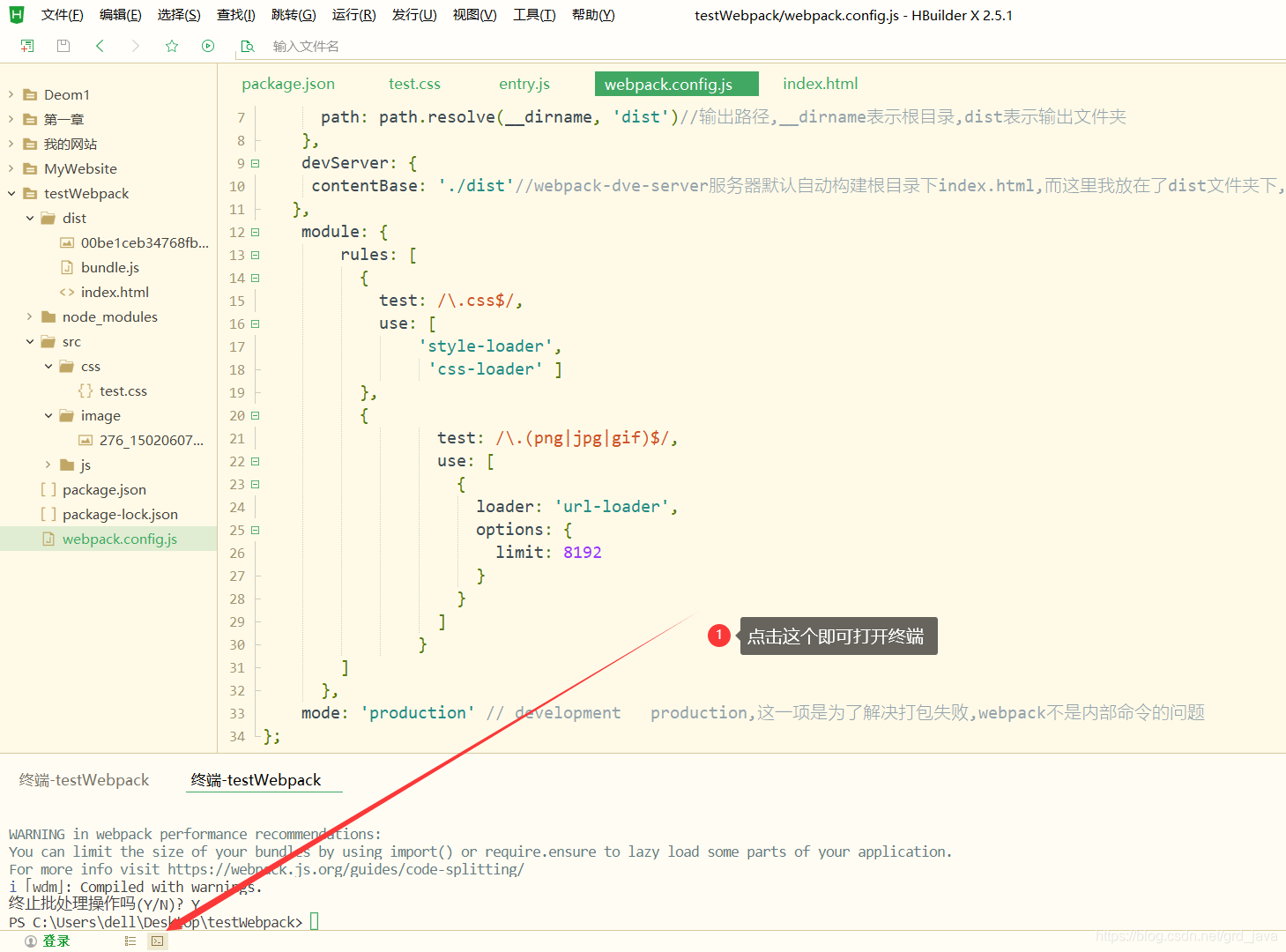Click the node_modules folder icon
Viewport: 1286px width, 952px height.
(x=48, y=316)
